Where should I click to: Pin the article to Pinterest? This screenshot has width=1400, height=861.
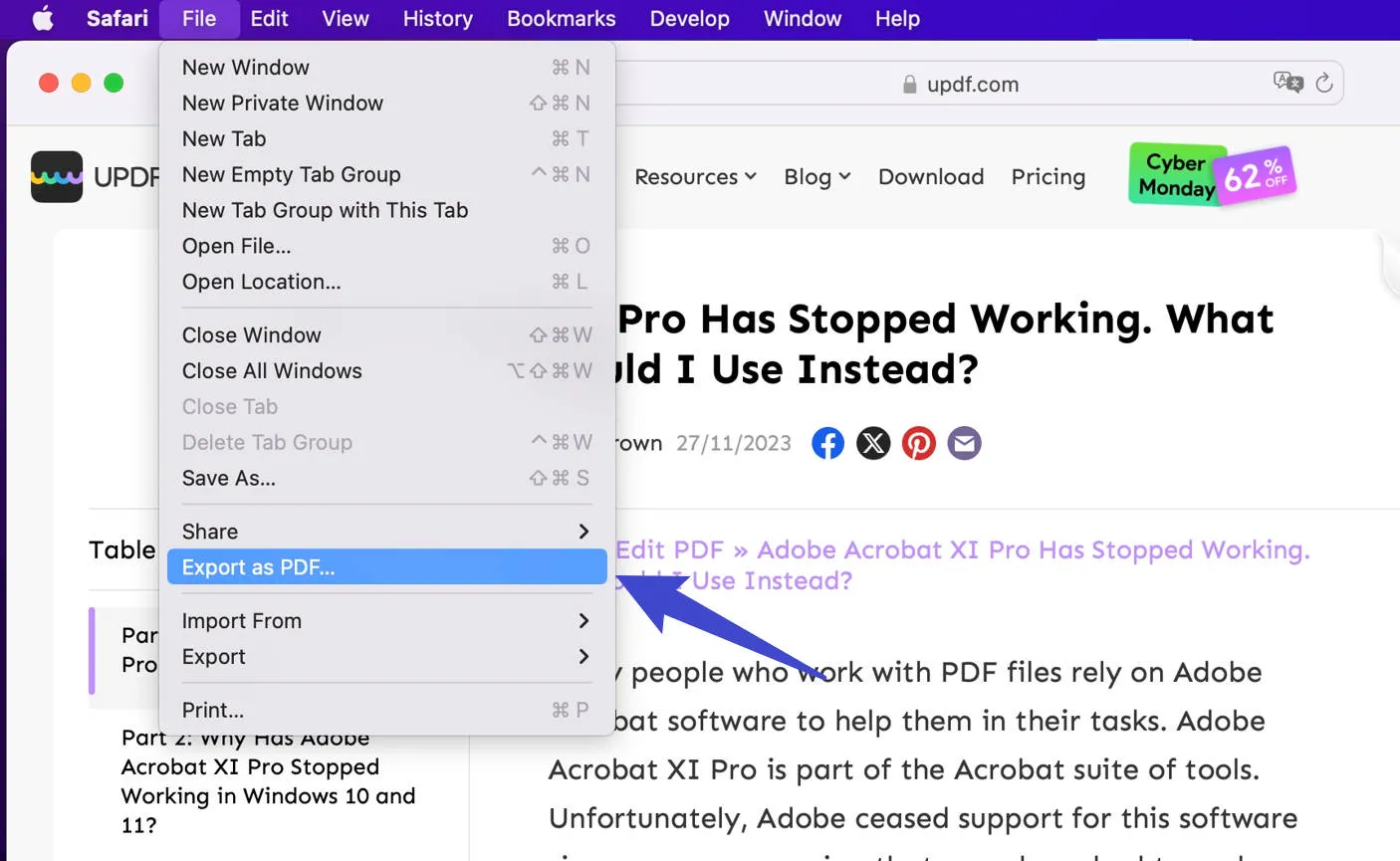point(918,443)
